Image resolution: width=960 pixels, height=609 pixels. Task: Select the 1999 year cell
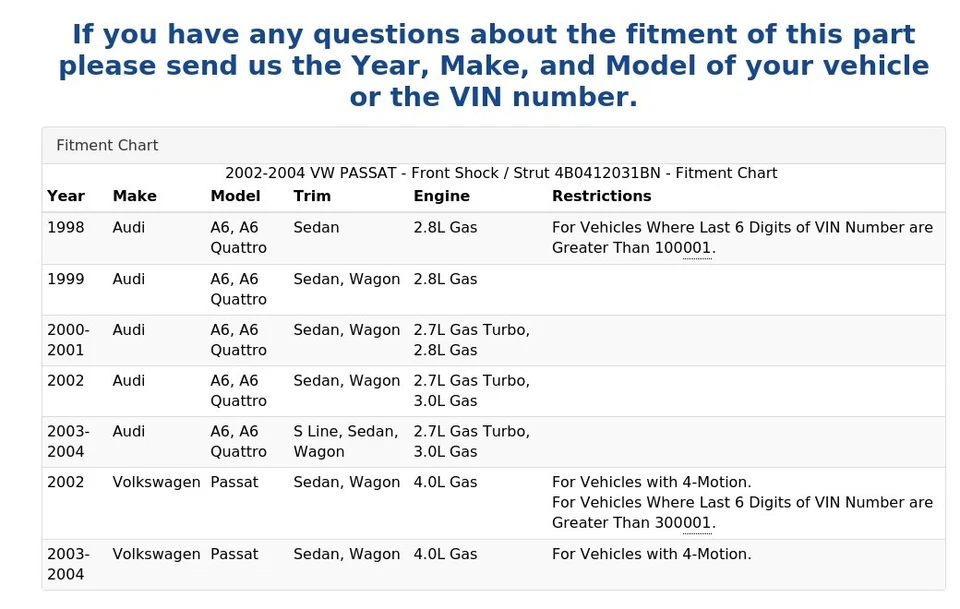tap(66, 279)
